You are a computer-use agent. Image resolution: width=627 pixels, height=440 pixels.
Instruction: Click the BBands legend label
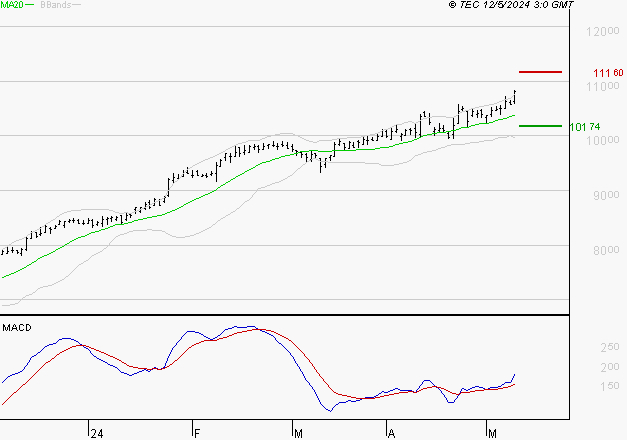pyautogui.click(x=56, y=5)
